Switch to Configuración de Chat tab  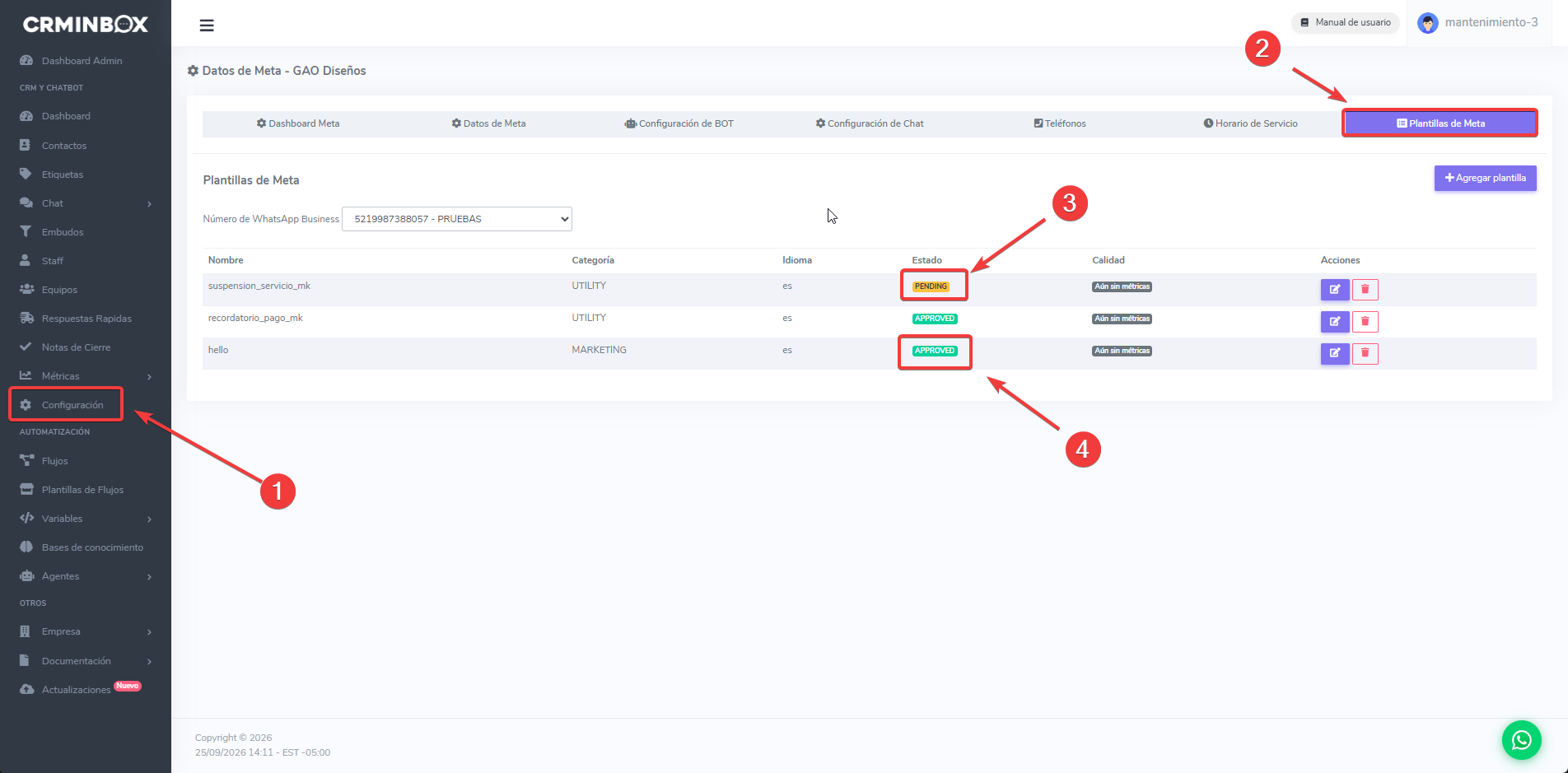coord(870,123)
